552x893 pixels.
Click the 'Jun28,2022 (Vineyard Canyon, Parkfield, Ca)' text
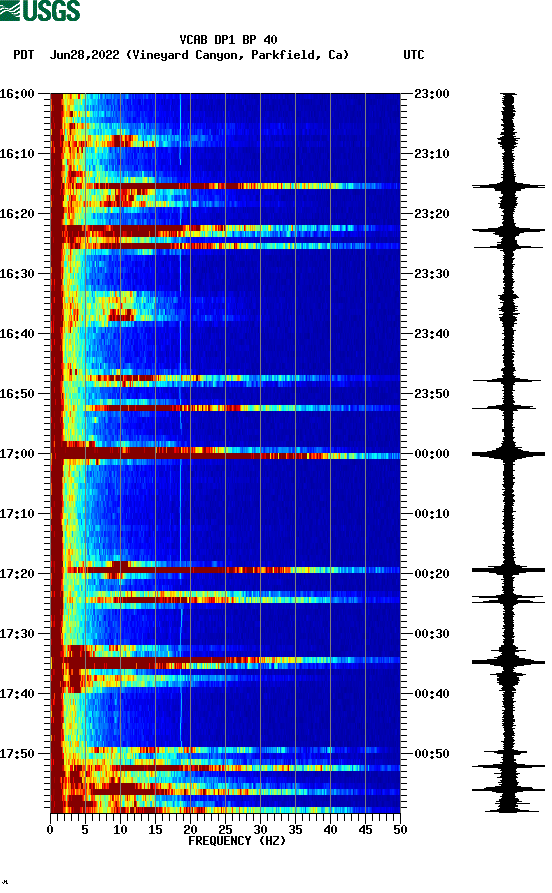199,55
